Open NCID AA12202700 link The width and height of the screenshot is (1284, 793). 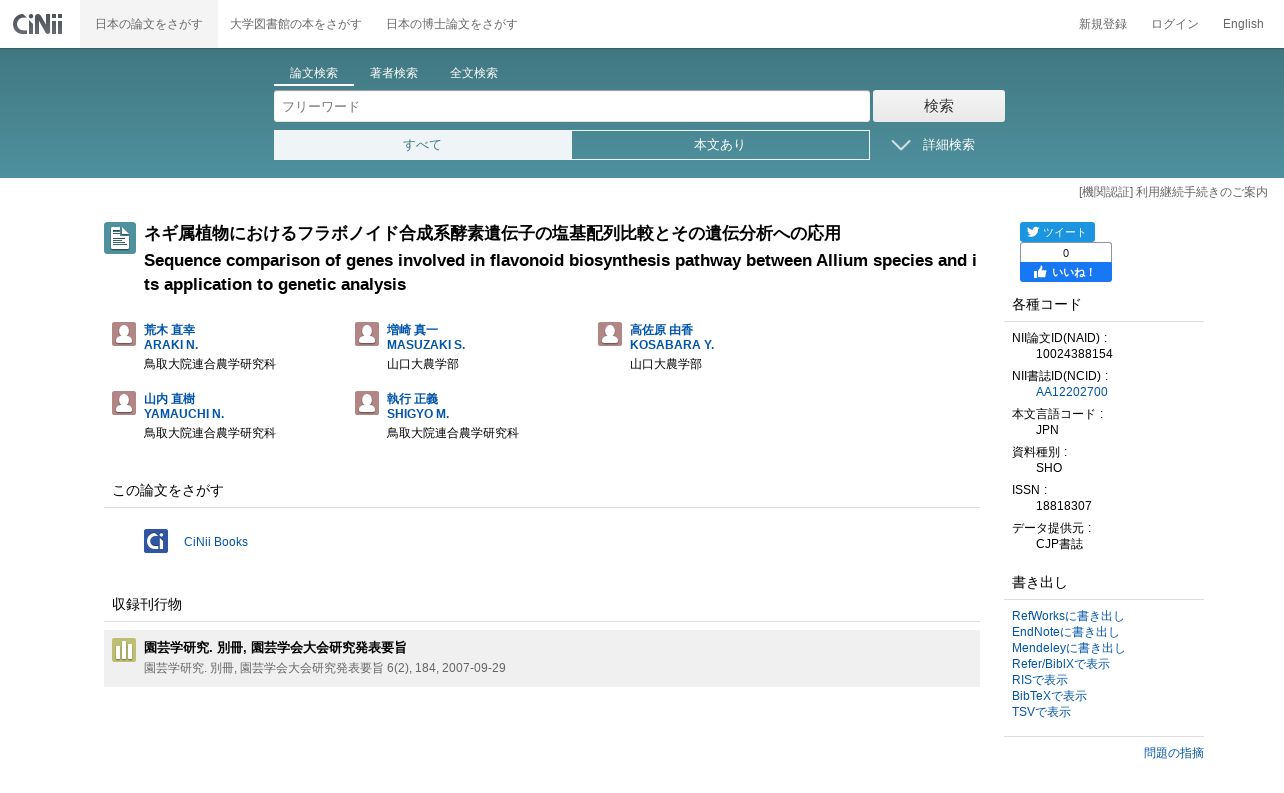[1072, 392]
